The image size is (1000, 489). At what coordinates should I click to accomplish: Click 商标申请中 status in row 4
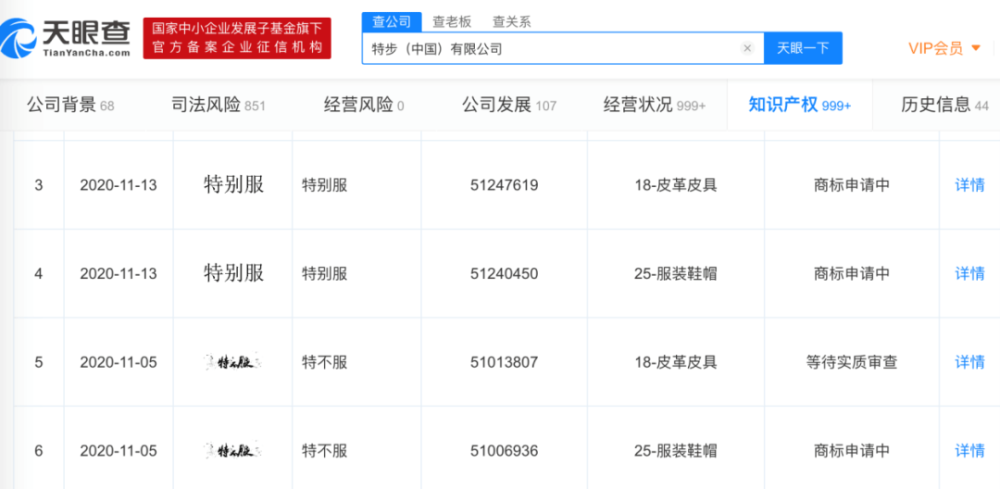pos(851,274)
